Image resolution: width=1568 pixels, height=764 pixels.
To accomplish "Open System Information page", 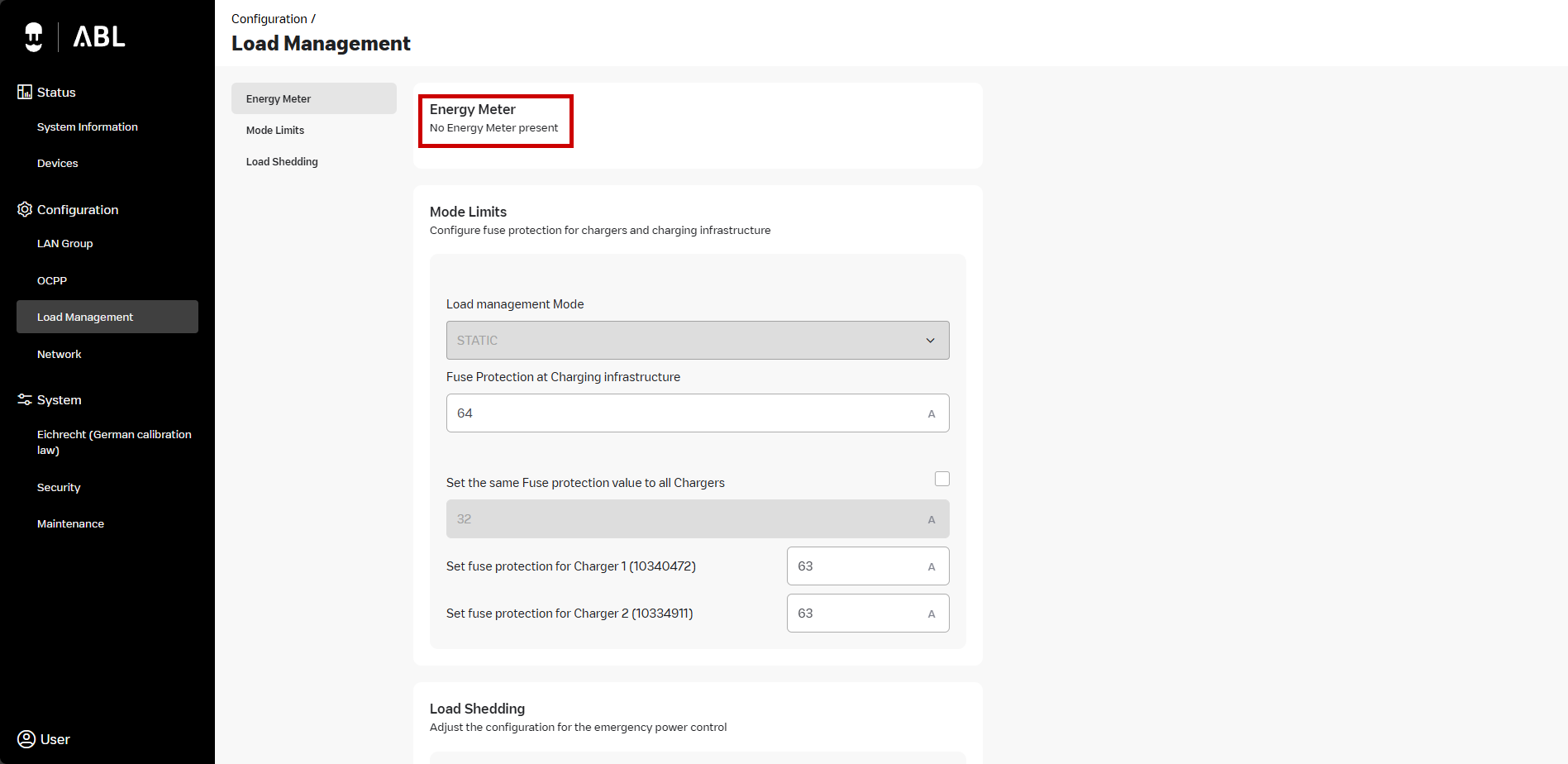I will tap(88, 127).
